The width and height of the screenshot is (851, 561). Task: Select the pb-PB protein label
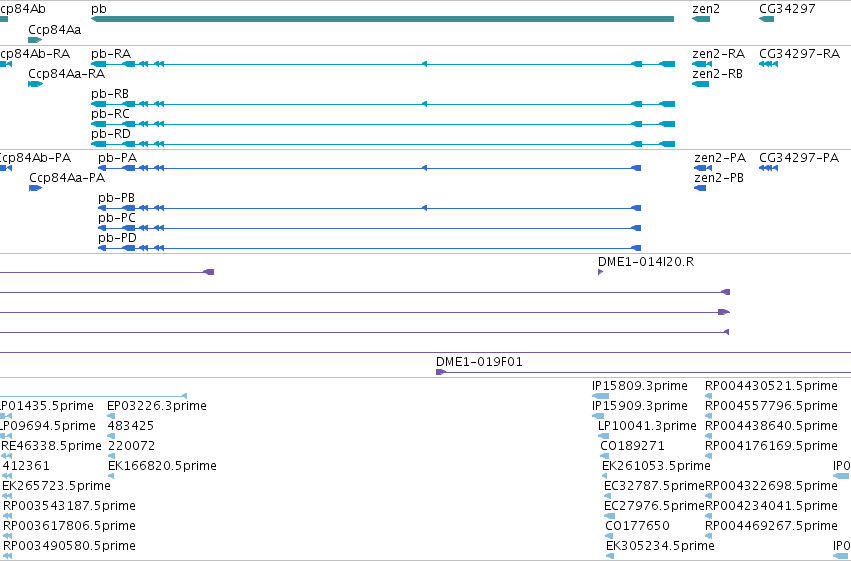[x=116, y=198]
